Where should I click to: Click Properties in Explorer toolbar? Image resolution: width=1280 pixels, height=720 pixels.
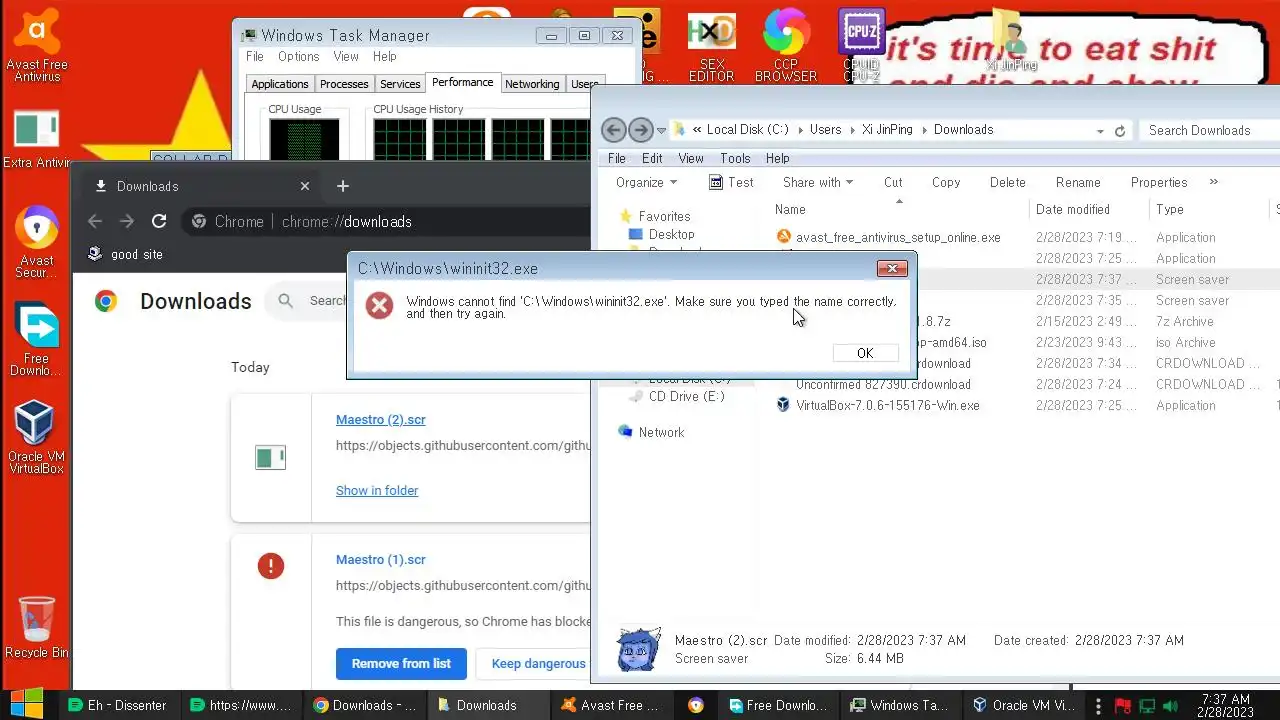[x=1159, y=183]
